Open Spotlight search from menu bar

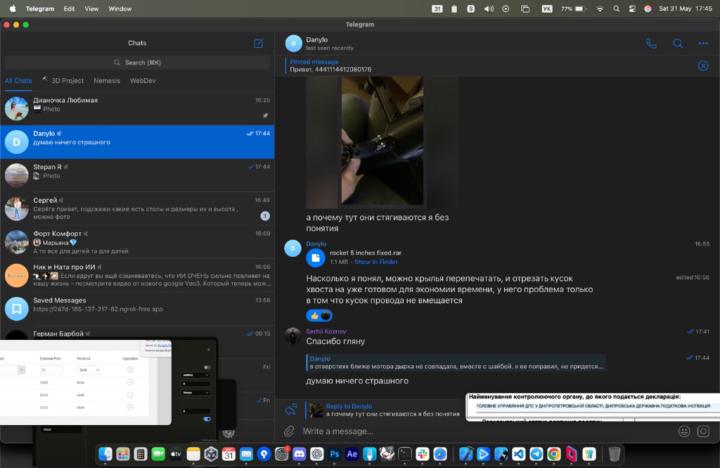[x=616, y=9]
